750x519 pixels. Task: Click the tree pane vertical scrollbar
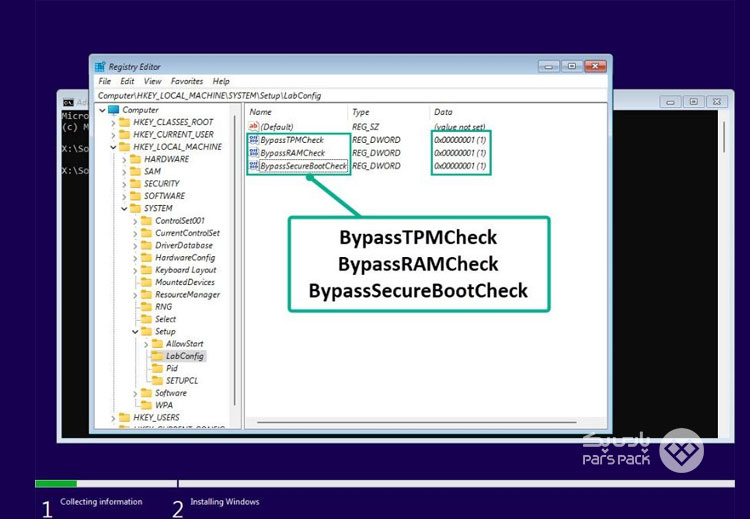pyautogui.click(x=235, y=261)
